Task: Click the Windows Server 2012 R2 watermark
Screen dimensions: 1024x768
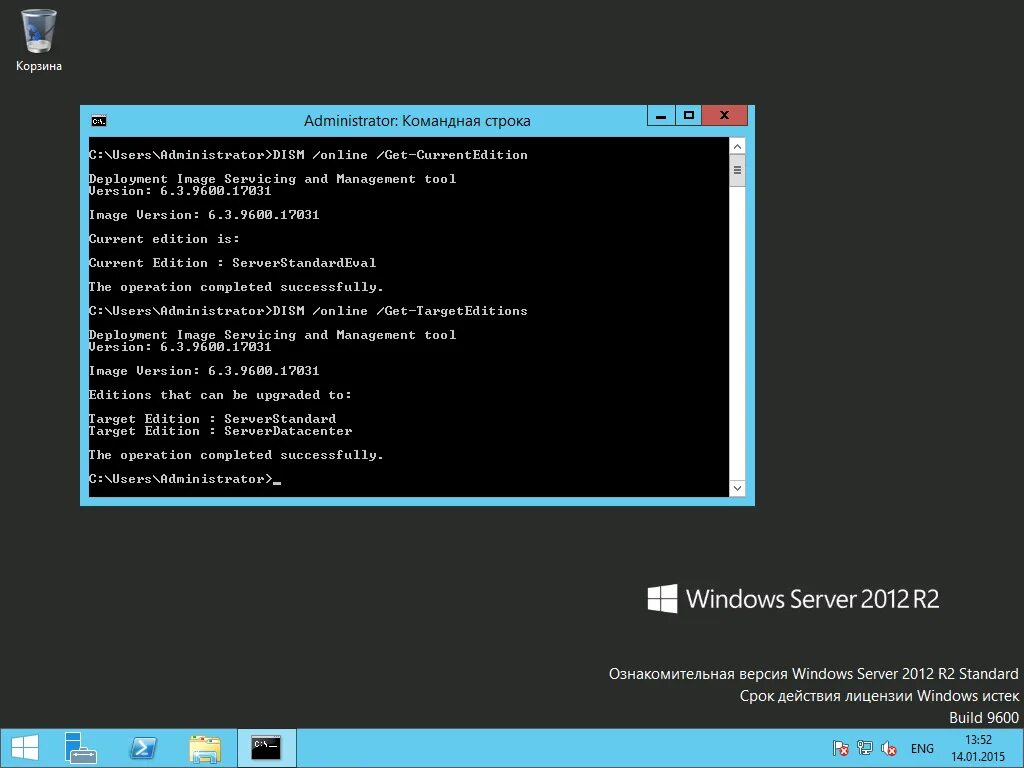Action: 795,598
